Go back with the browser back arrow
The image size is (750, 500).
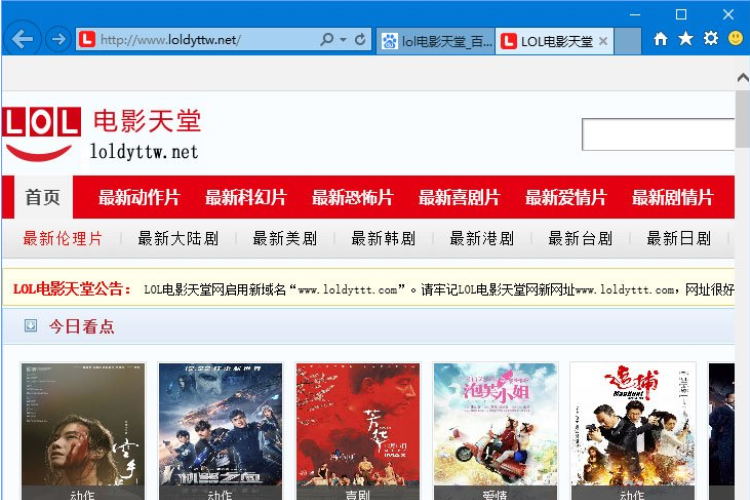(x=22, y=39)
